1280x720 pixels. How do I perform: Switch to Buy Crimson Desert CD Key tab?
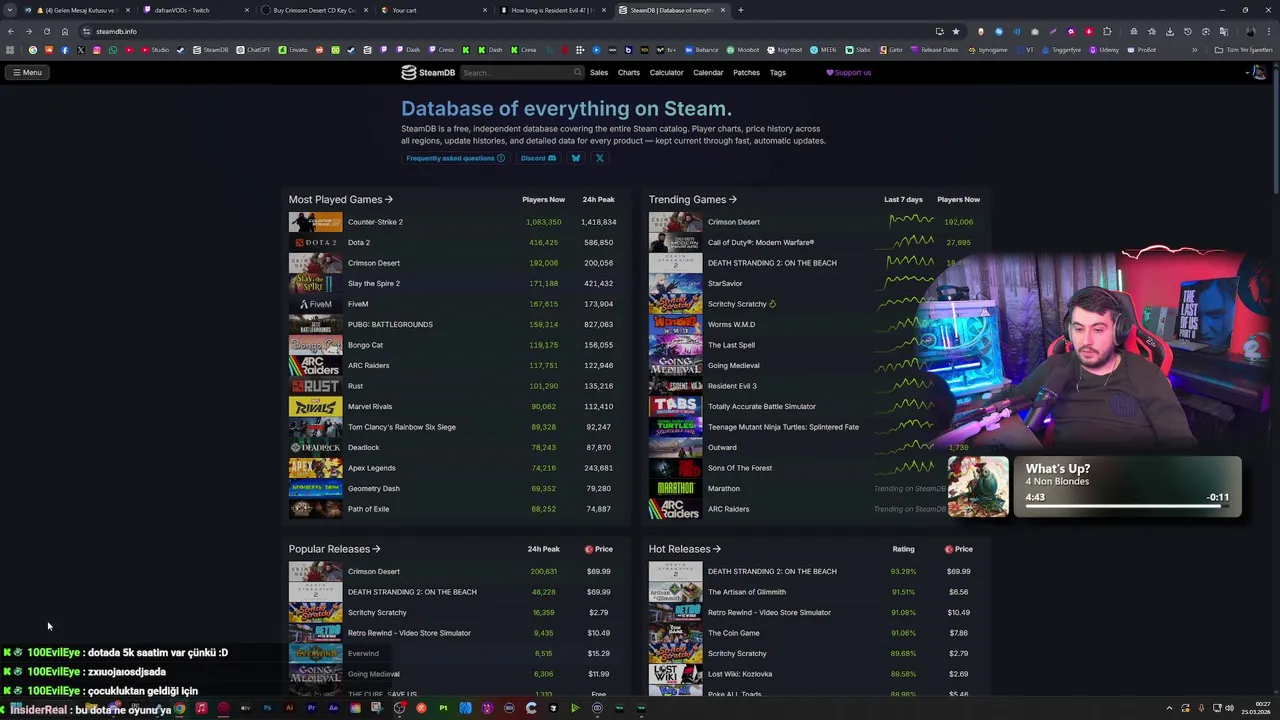coord(315,10)
